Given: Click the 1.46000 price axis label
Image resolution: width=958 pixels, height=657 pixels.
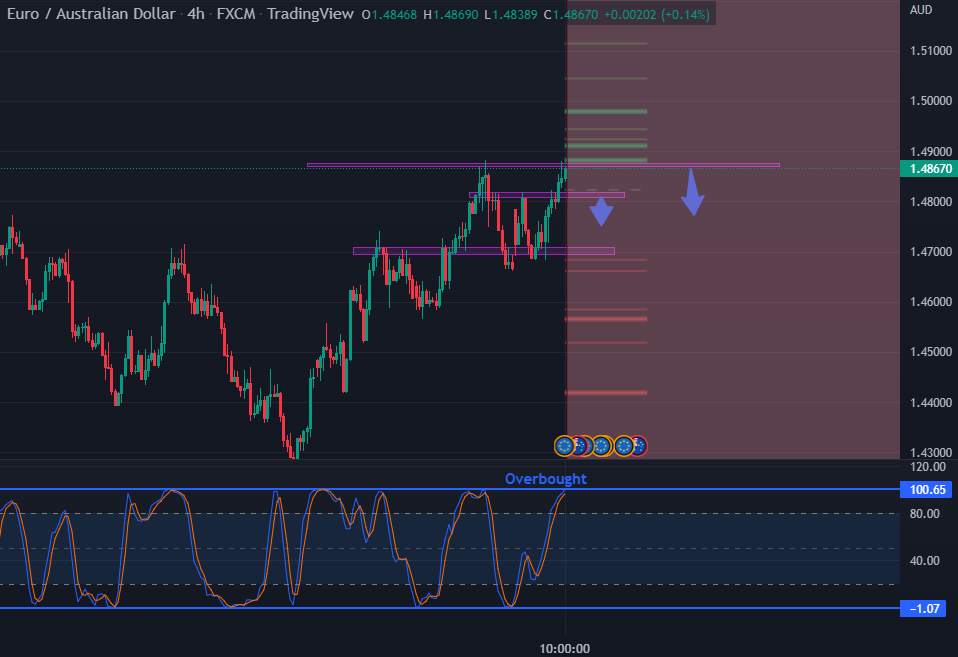Looking at the screenshot, I should 931,302.
